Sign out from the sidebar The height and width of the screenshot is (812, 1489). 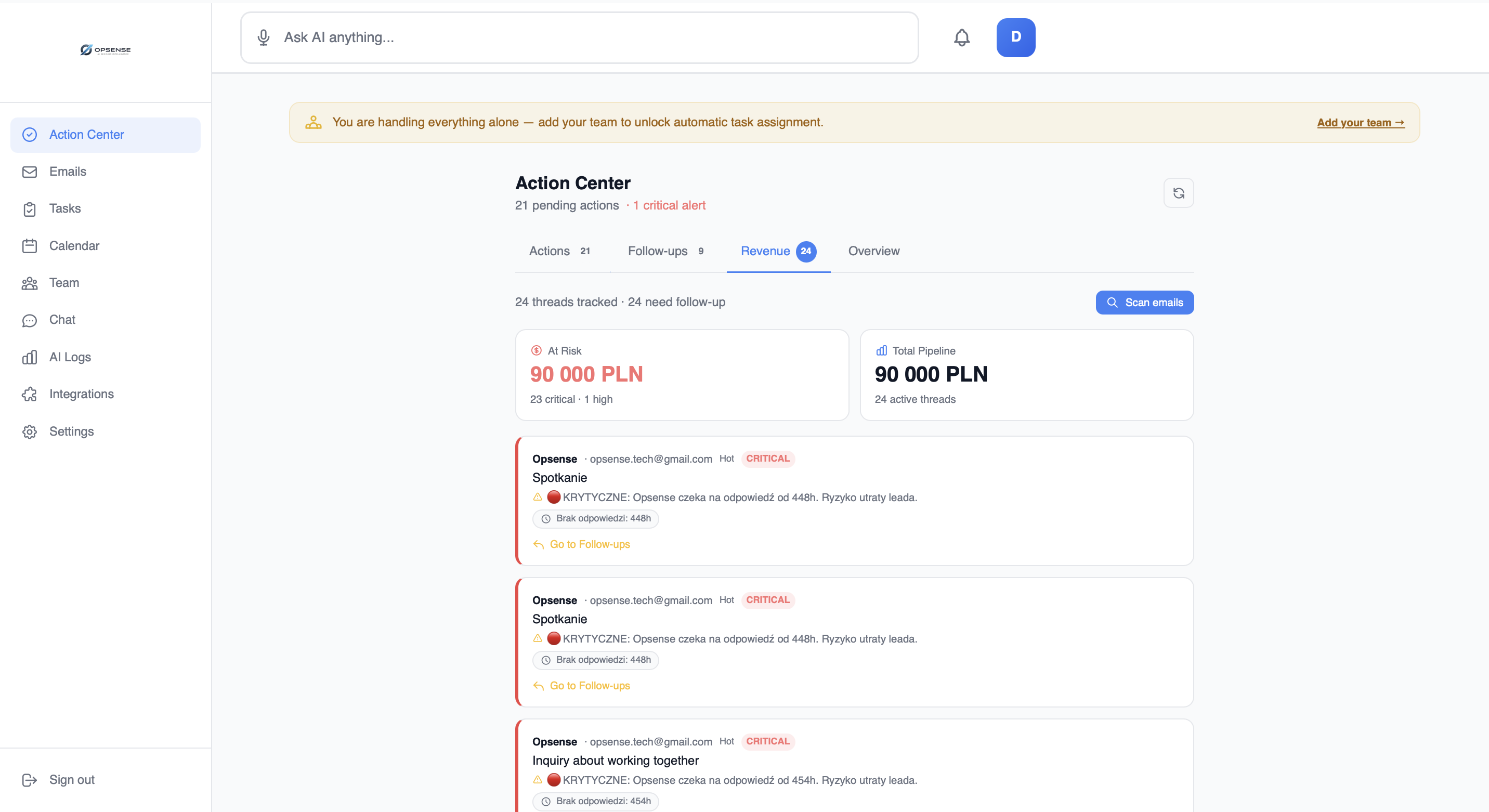71,780
